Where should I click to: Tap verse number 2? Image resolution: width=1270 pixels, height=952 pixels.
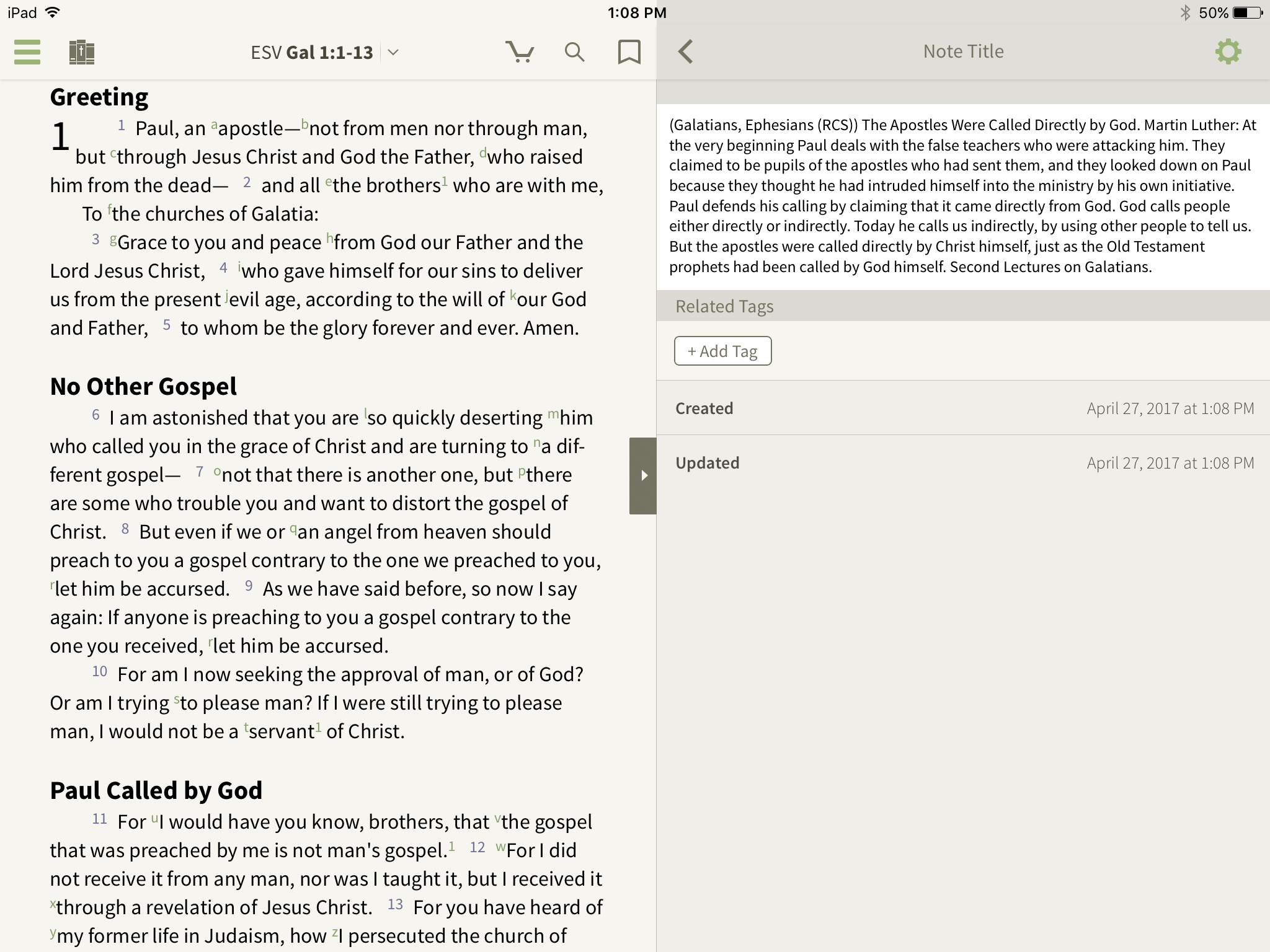(247, 182)
